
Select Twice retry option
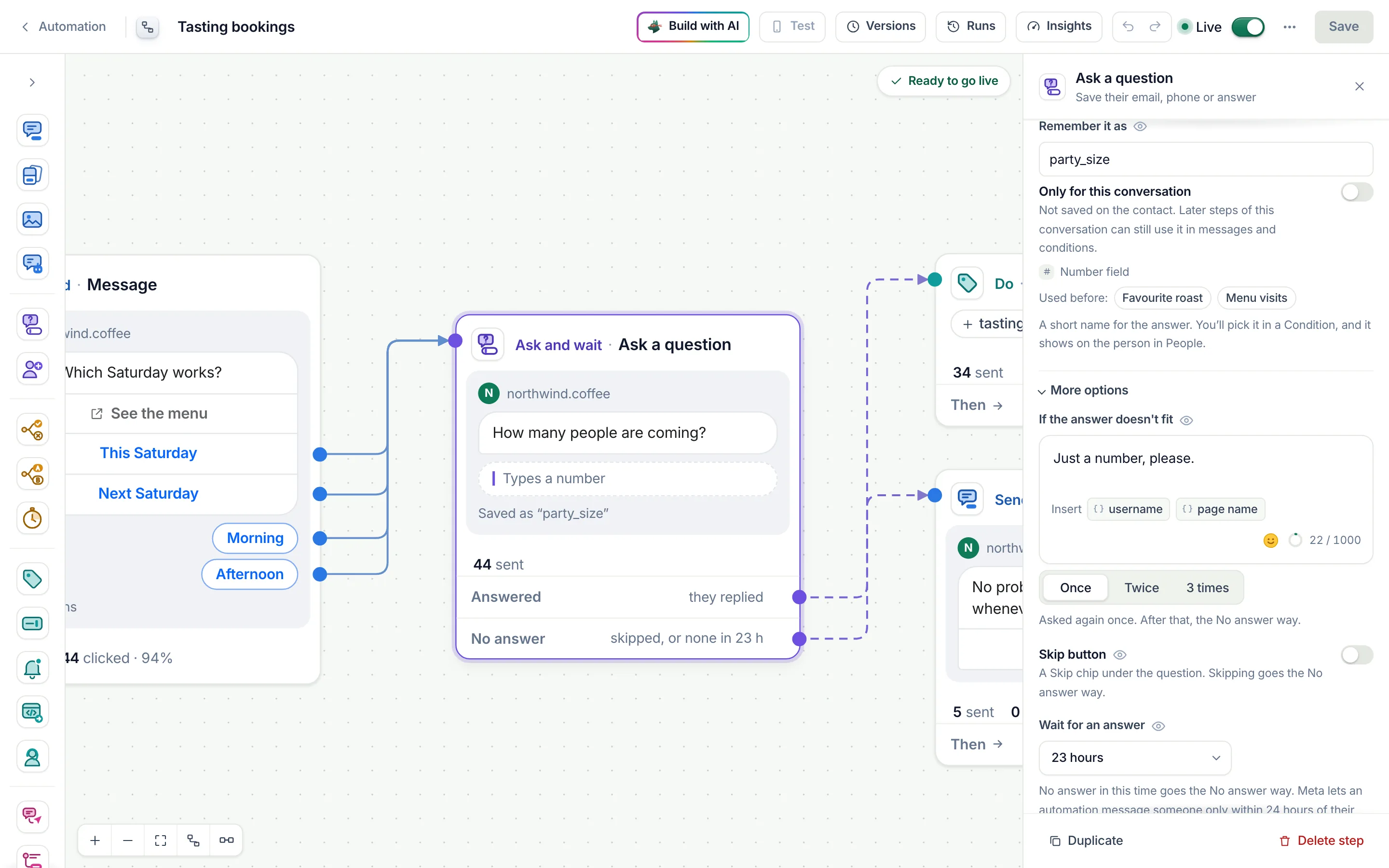pyautogui.click(x=1141, y=588)
